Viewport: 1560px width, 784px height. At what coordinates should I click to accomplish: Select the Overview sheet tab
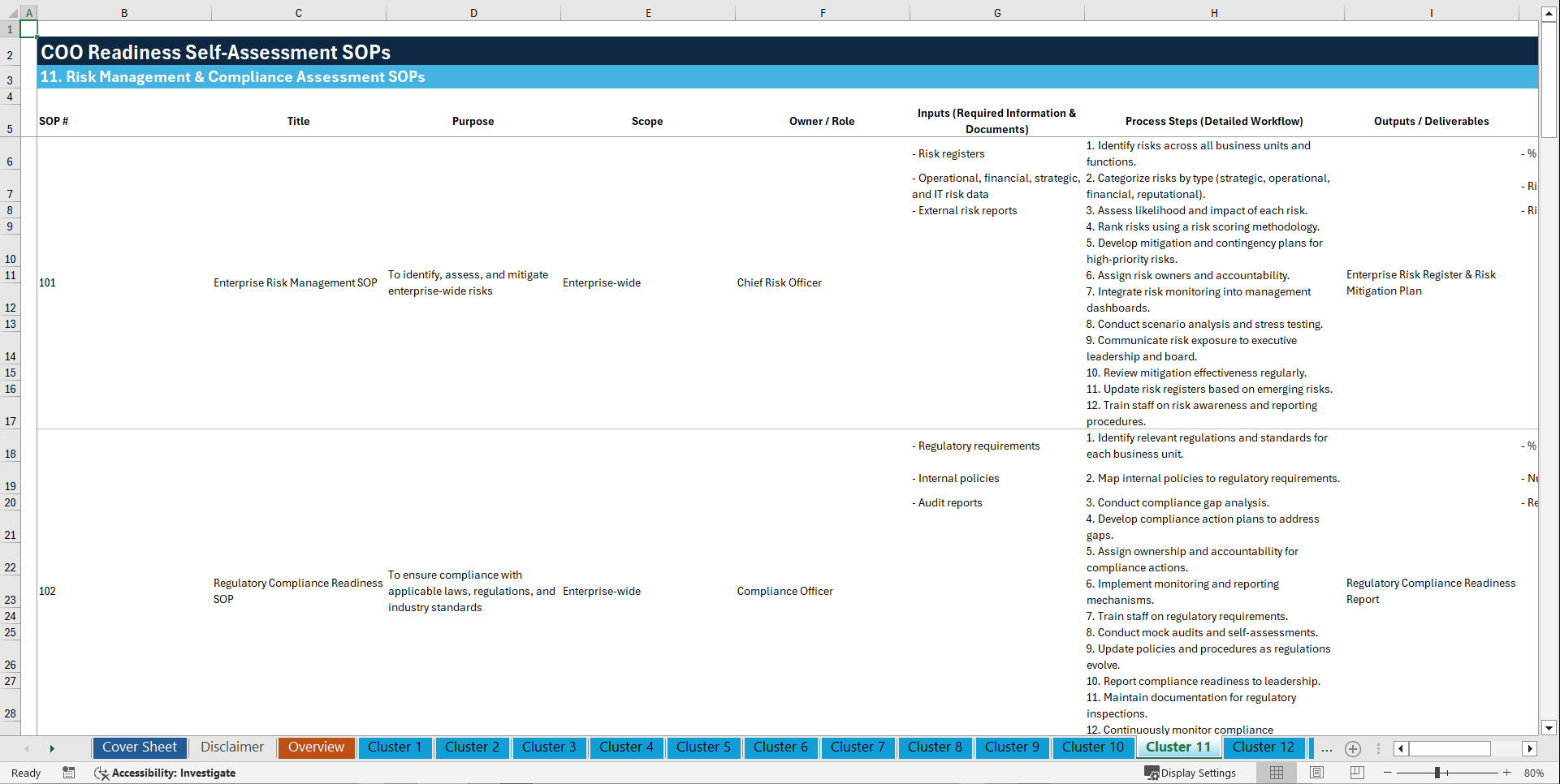click(316, 747)
